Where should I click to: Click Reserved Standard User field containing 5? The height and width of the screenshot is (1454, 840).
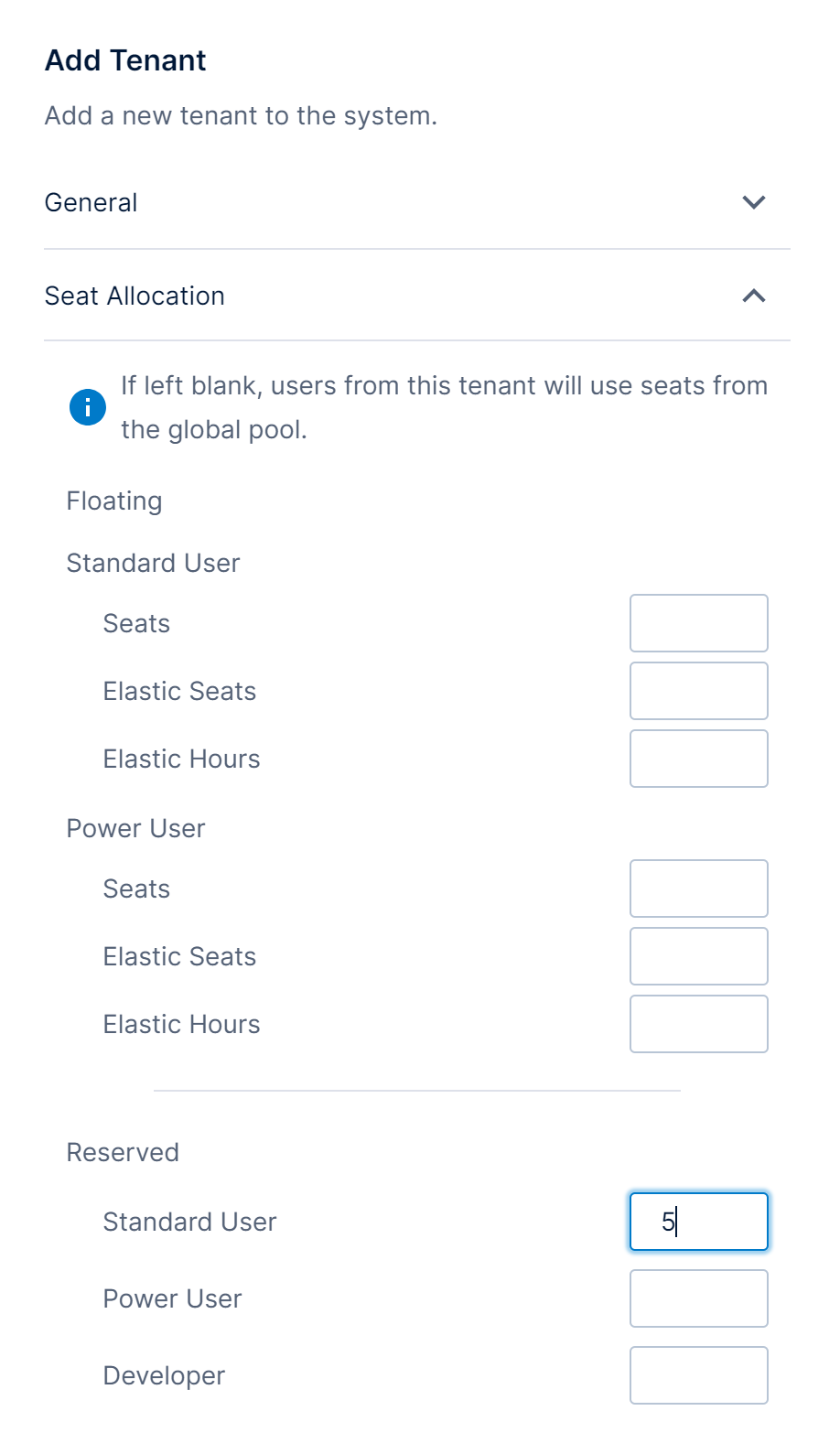698,1222
